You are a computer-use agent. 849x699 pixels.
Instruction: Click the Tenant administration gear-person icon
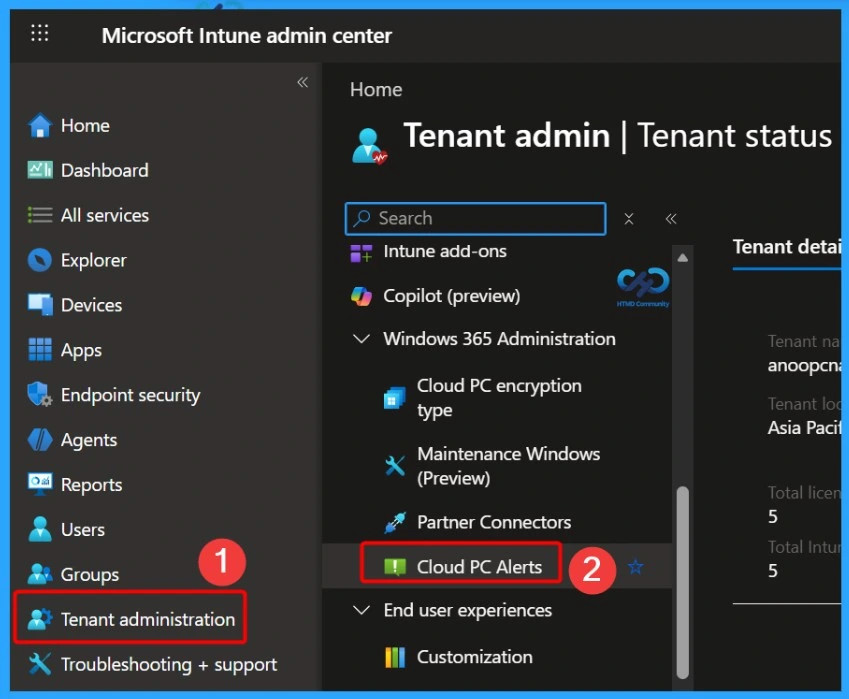coord(40,619)
